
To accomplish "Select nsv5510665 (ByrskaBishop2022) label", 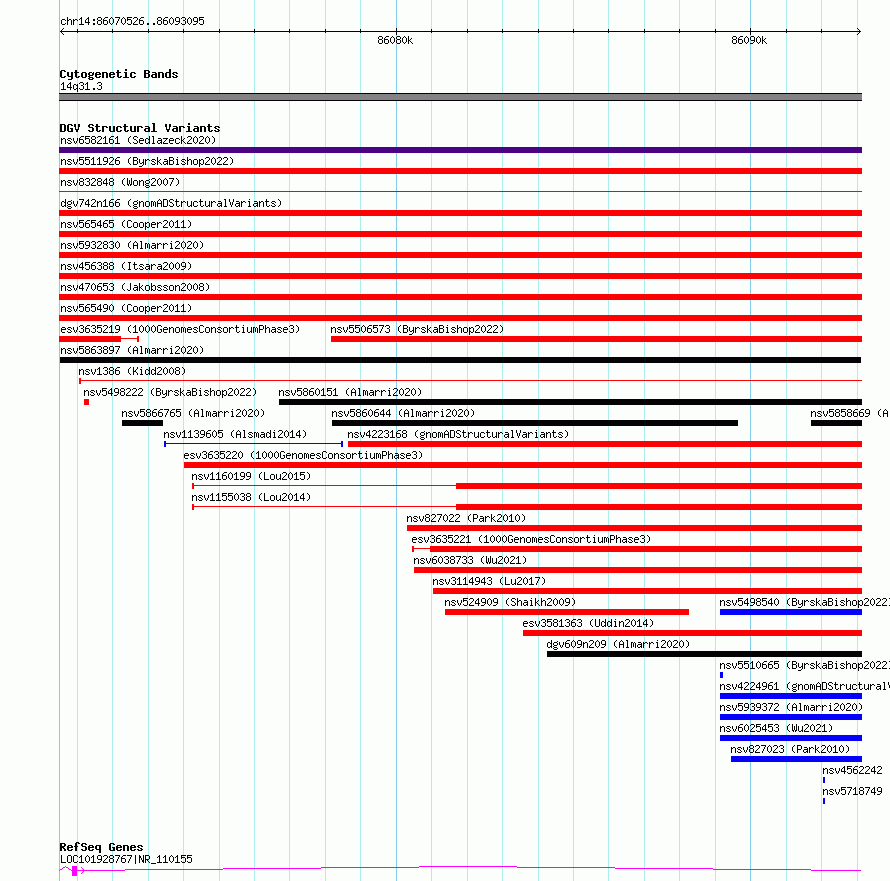I will point(804,665).
